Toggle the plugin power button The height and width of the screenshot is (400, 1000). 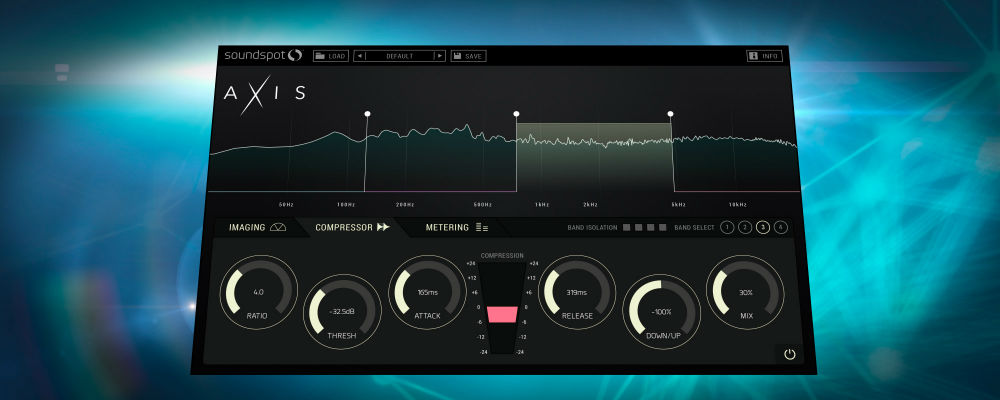790,355
